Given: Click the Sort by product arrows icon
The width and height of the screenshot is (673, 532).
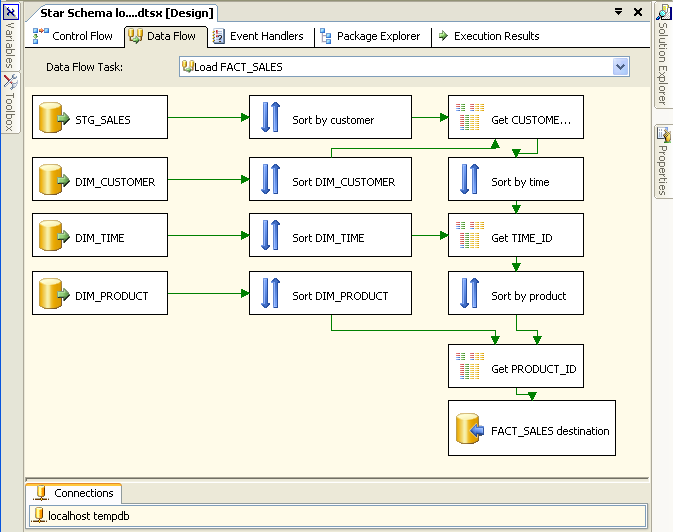Looking at the screenshot, I should point(470,293).
